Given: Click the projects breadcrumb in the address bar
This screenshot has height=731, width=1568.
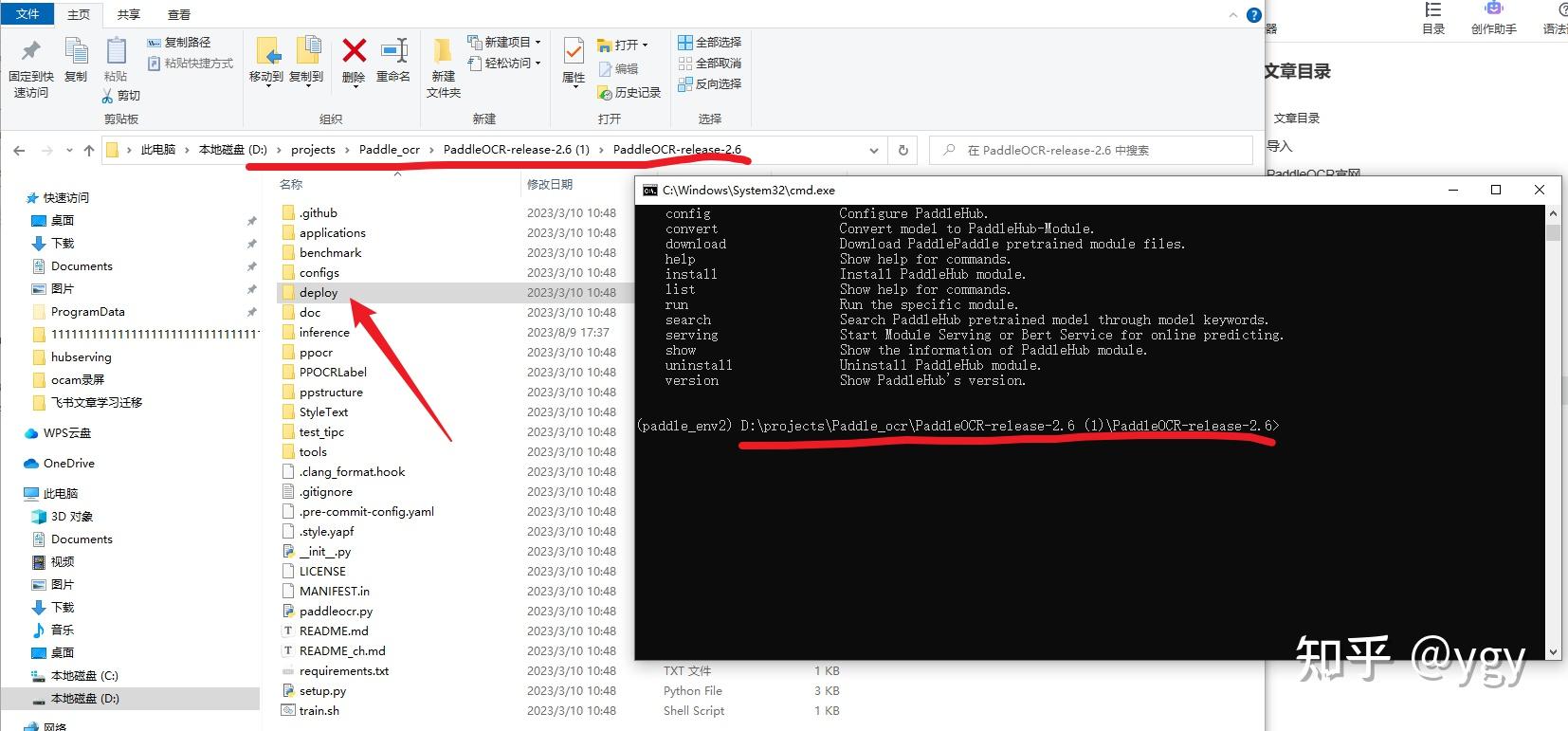Looking at the screenshot, I should (x=313, y=150).
